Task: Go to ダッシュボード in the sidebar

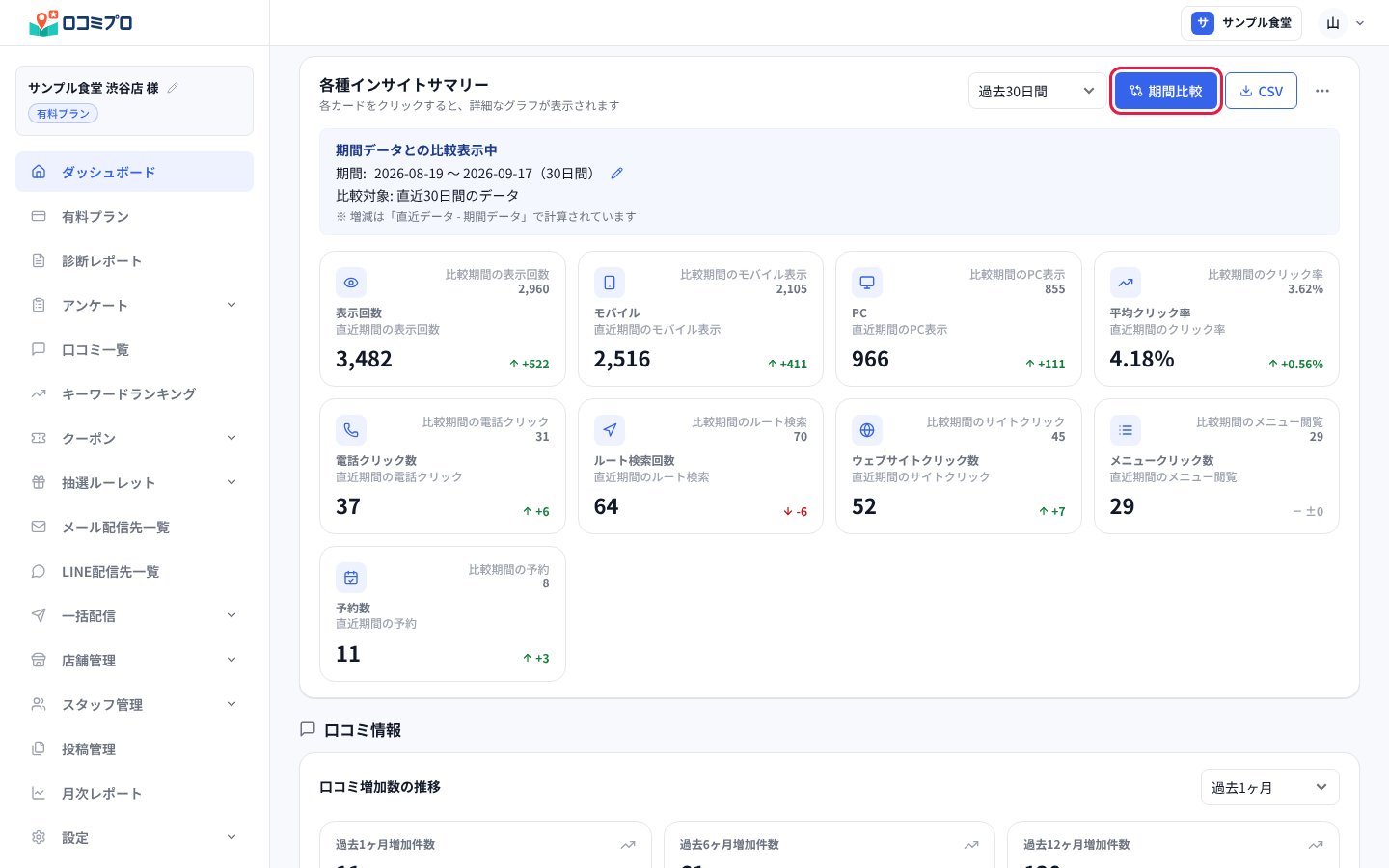Action: (x=134, y=172)
